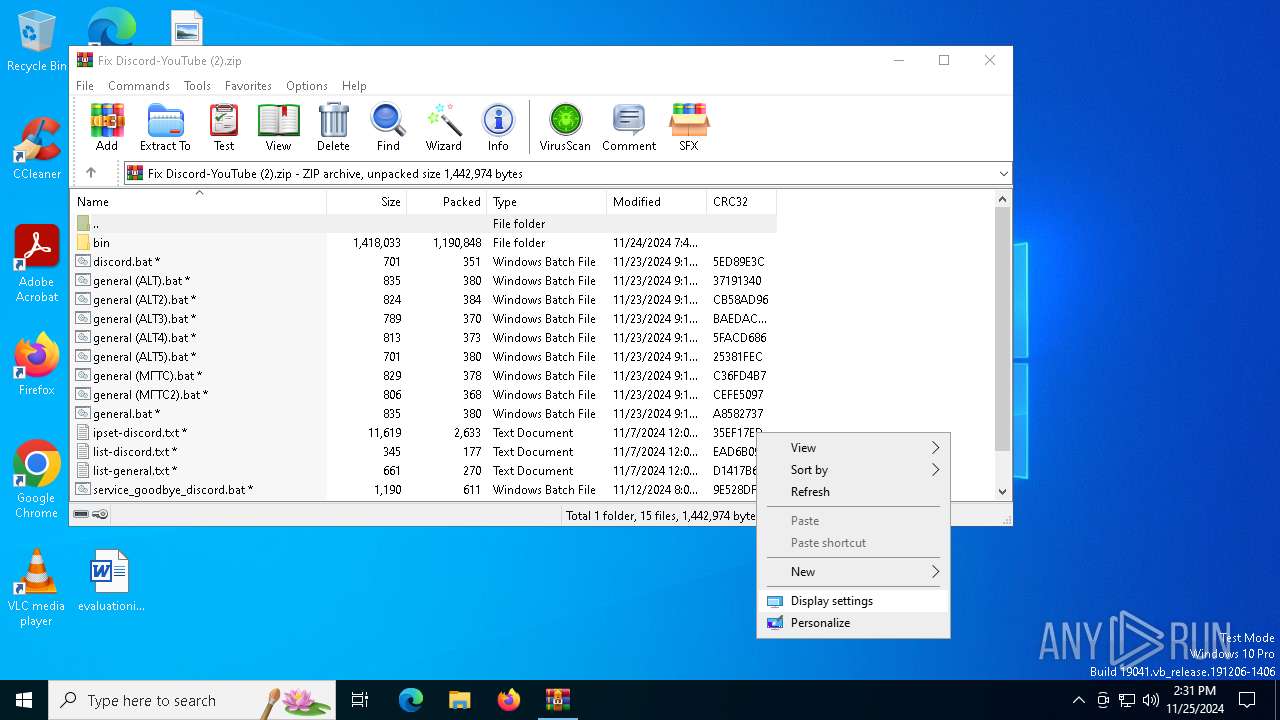This screenshot has width=1280, height=720.
Task: Open the Help menu
Action: click(x=354, y=86)
